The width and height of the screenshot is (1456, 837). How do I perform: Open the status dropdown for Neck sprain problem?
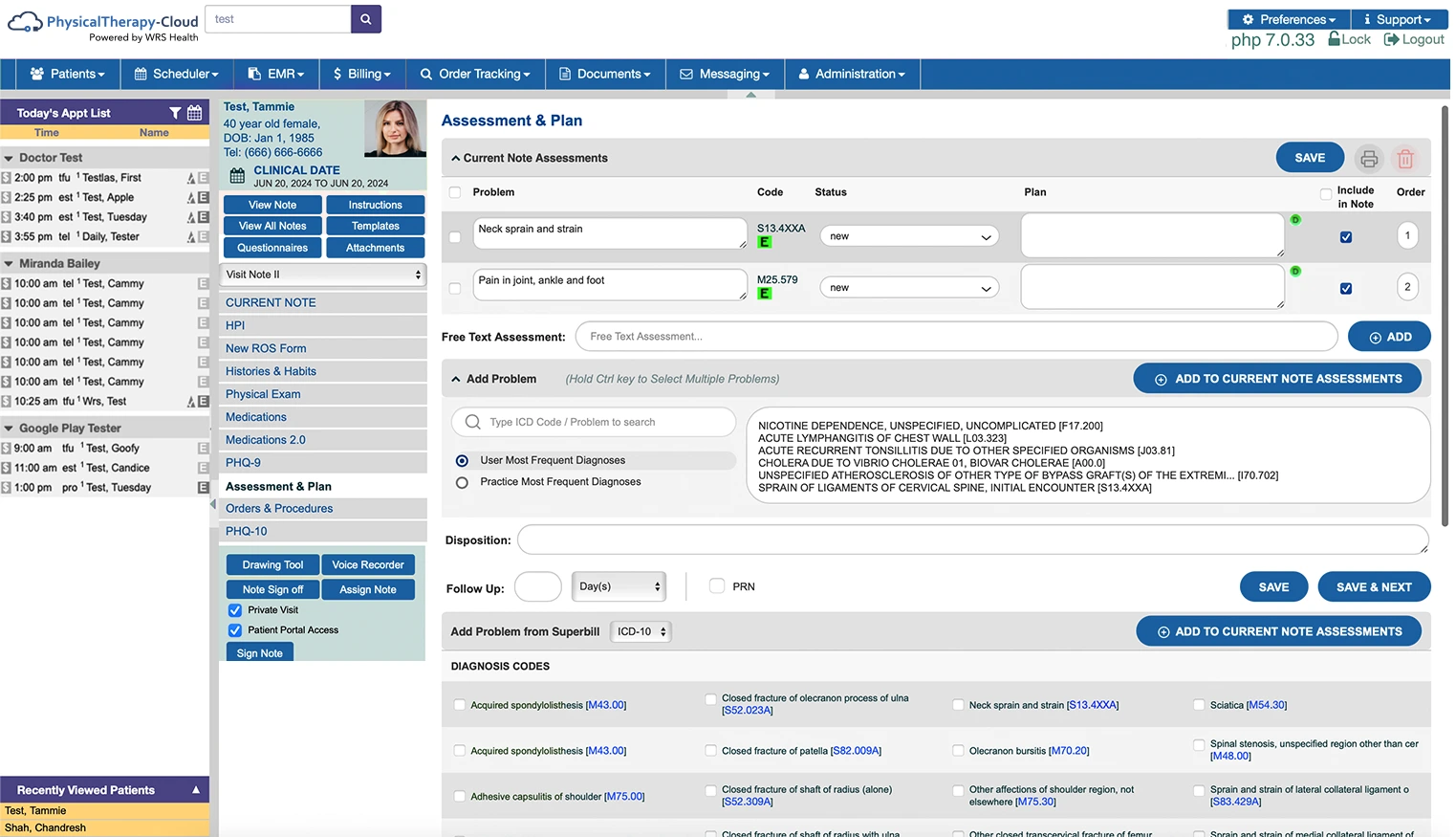(x=908, y=235)
